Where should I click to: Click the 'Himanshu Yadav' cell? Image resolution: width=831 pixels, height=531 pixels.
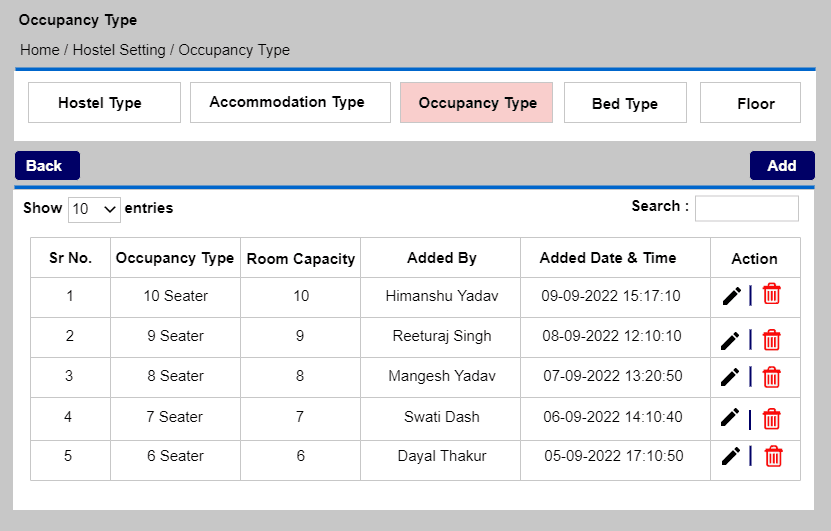(x=441, y=296)
